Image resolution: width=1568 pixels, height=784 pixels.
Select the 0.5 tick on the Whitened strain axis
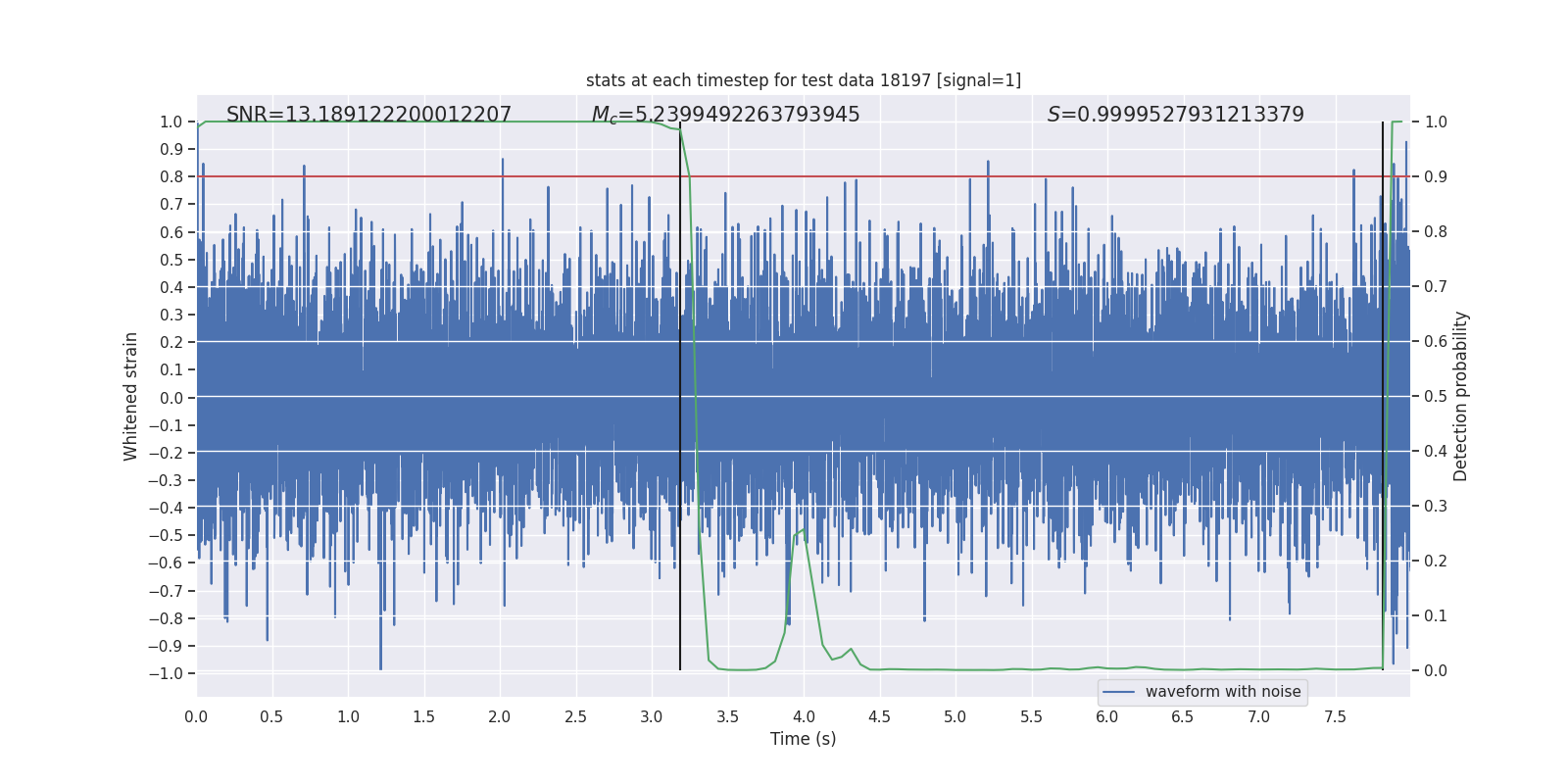point(171,260)
